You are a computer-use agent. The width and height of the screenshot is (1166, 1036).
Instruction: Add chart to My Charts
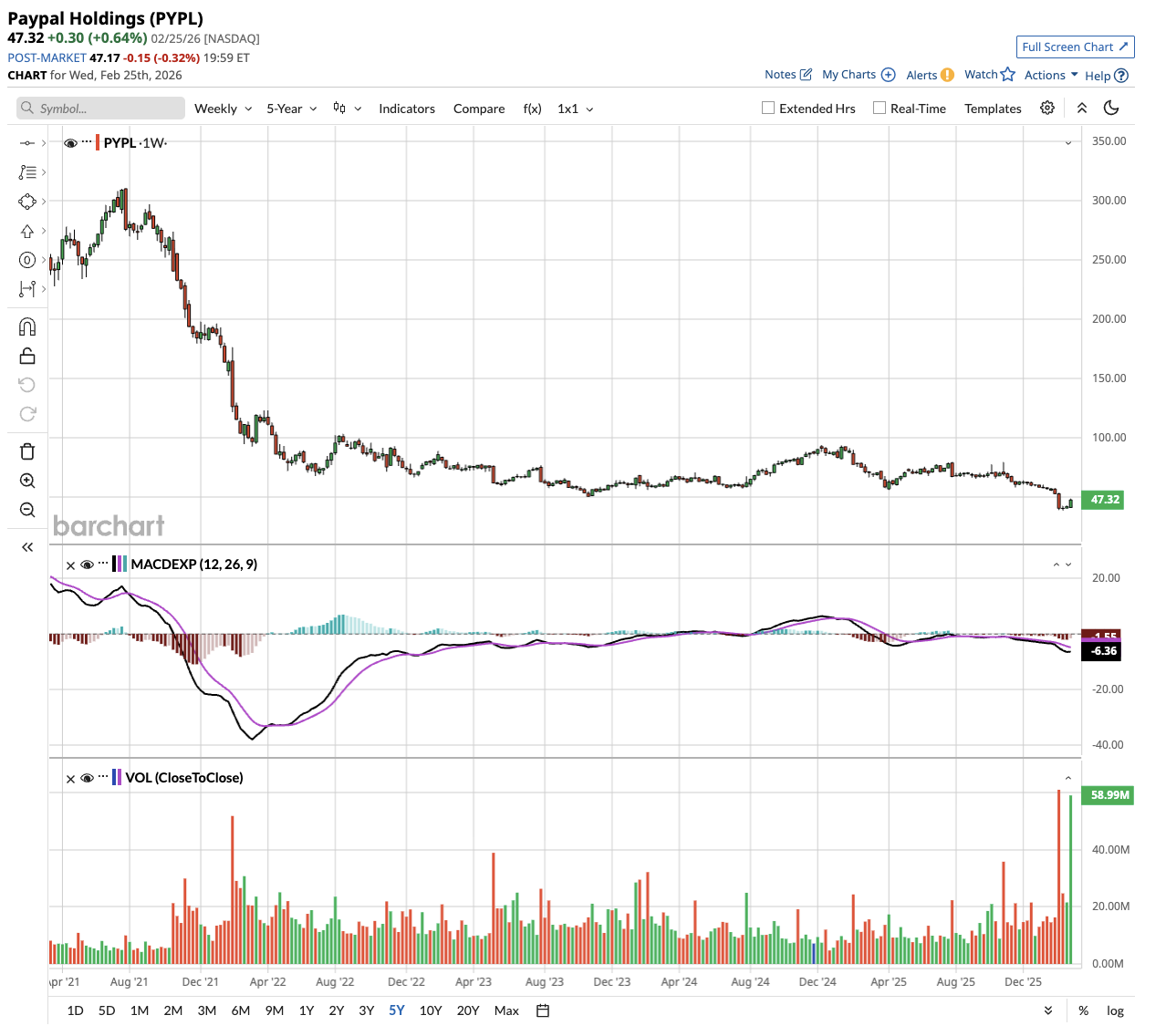[859, 75]
